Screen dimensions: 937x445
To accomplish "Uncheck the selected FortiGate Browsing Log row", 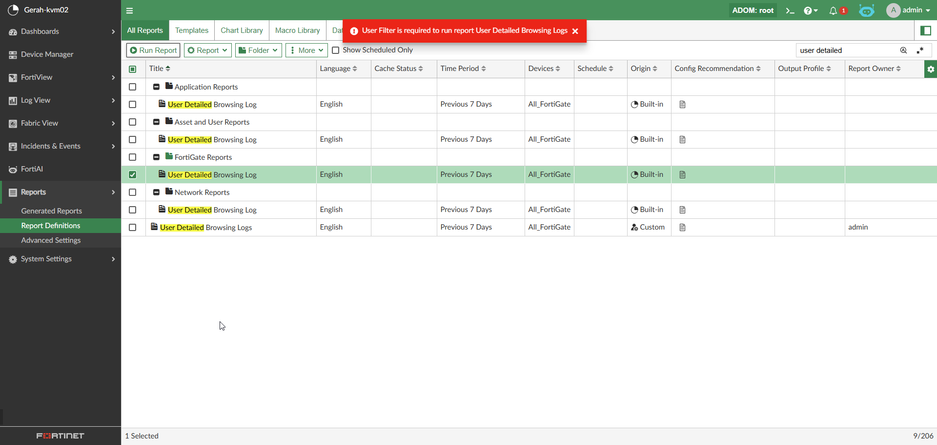I will tap(133, 175).
